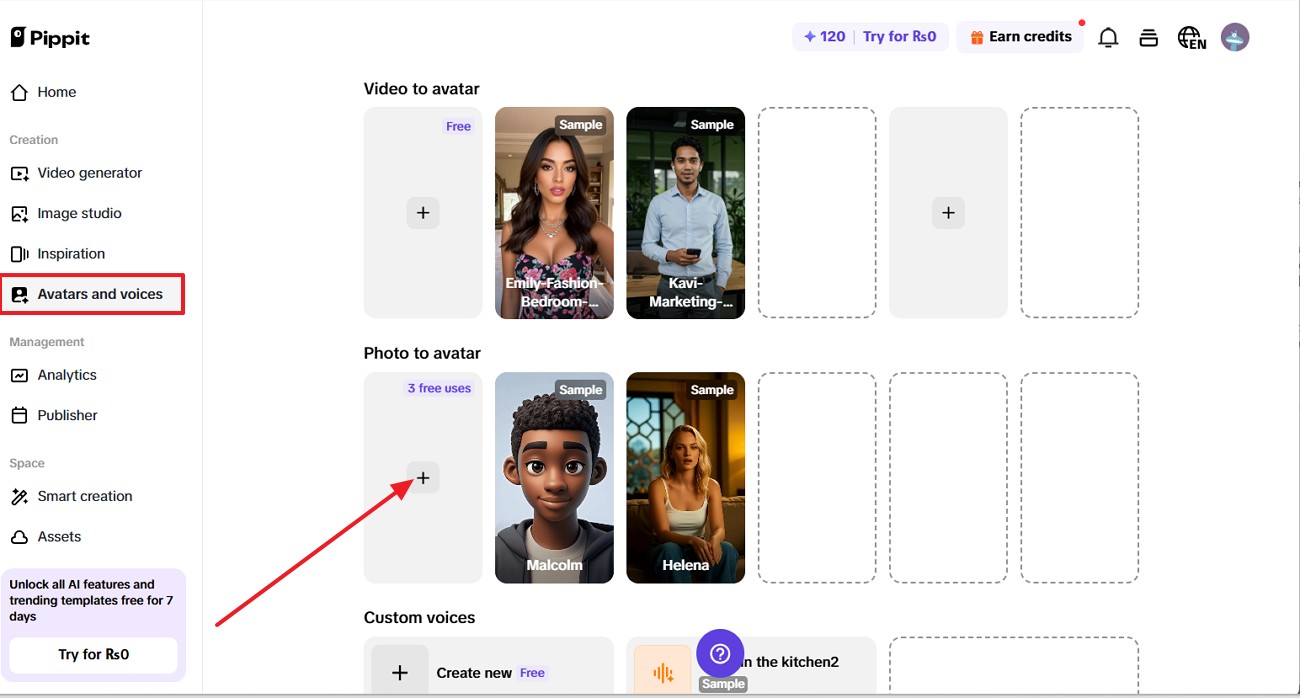1300x698 pixels.
Task: Click the Custom voices heading
Action: (x=420, y=617)
